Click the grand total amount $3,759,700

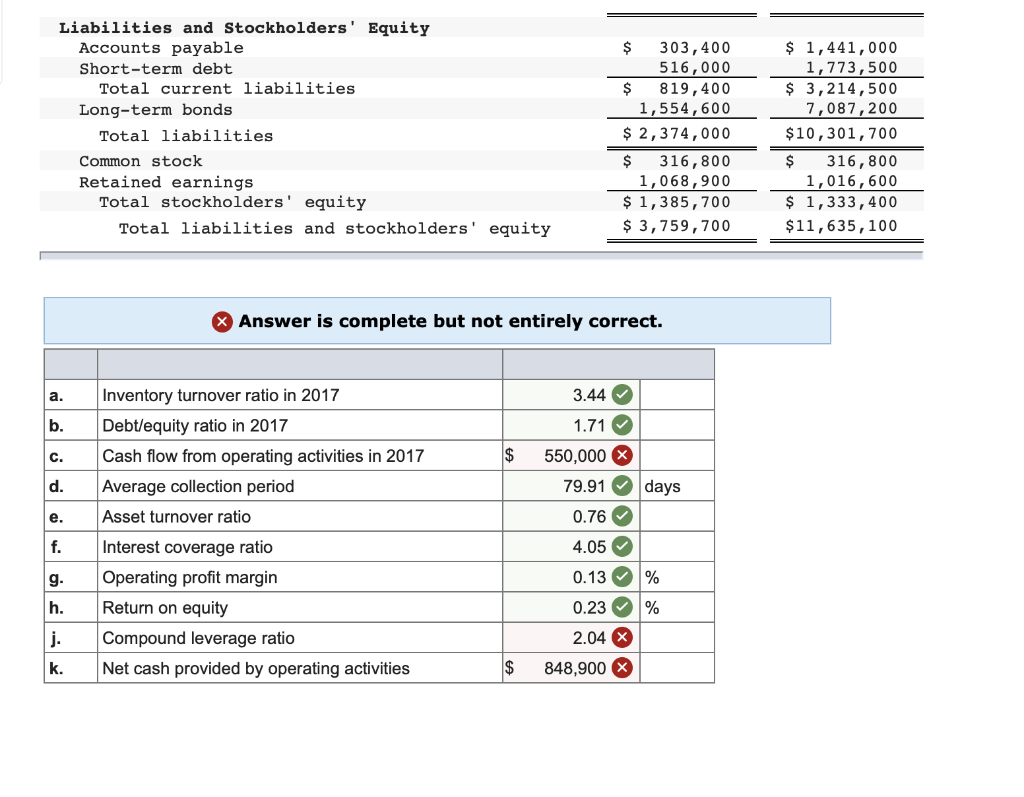coord(677,226)
